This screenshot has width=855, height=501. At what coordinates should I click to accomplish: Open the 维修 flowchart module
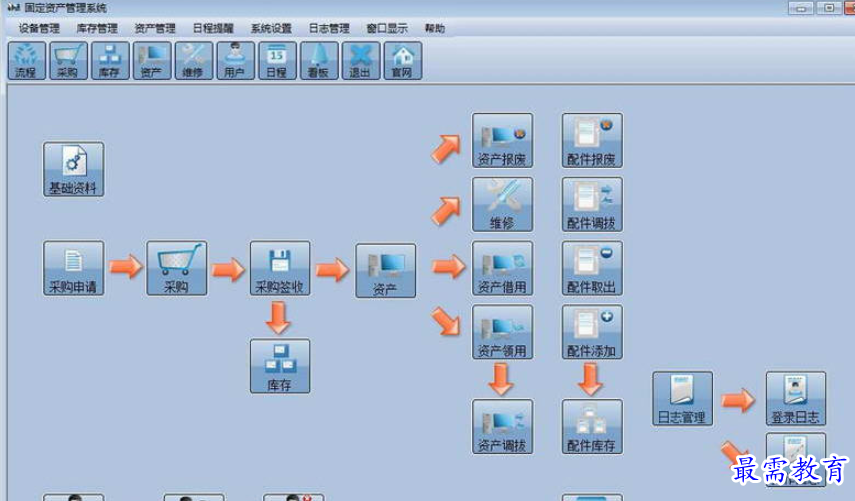503,204
